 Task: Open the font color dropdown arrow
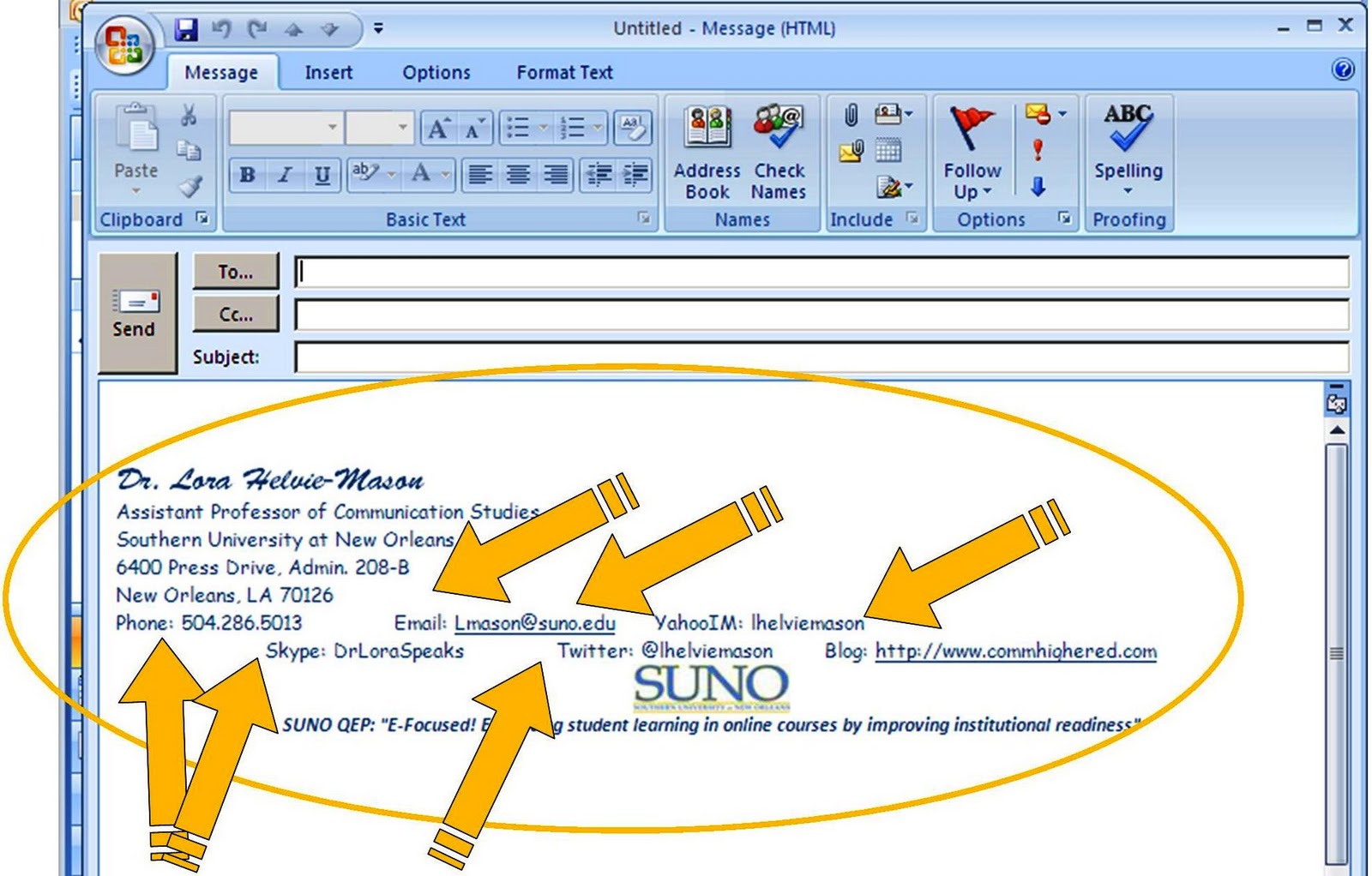coord(446,175)
